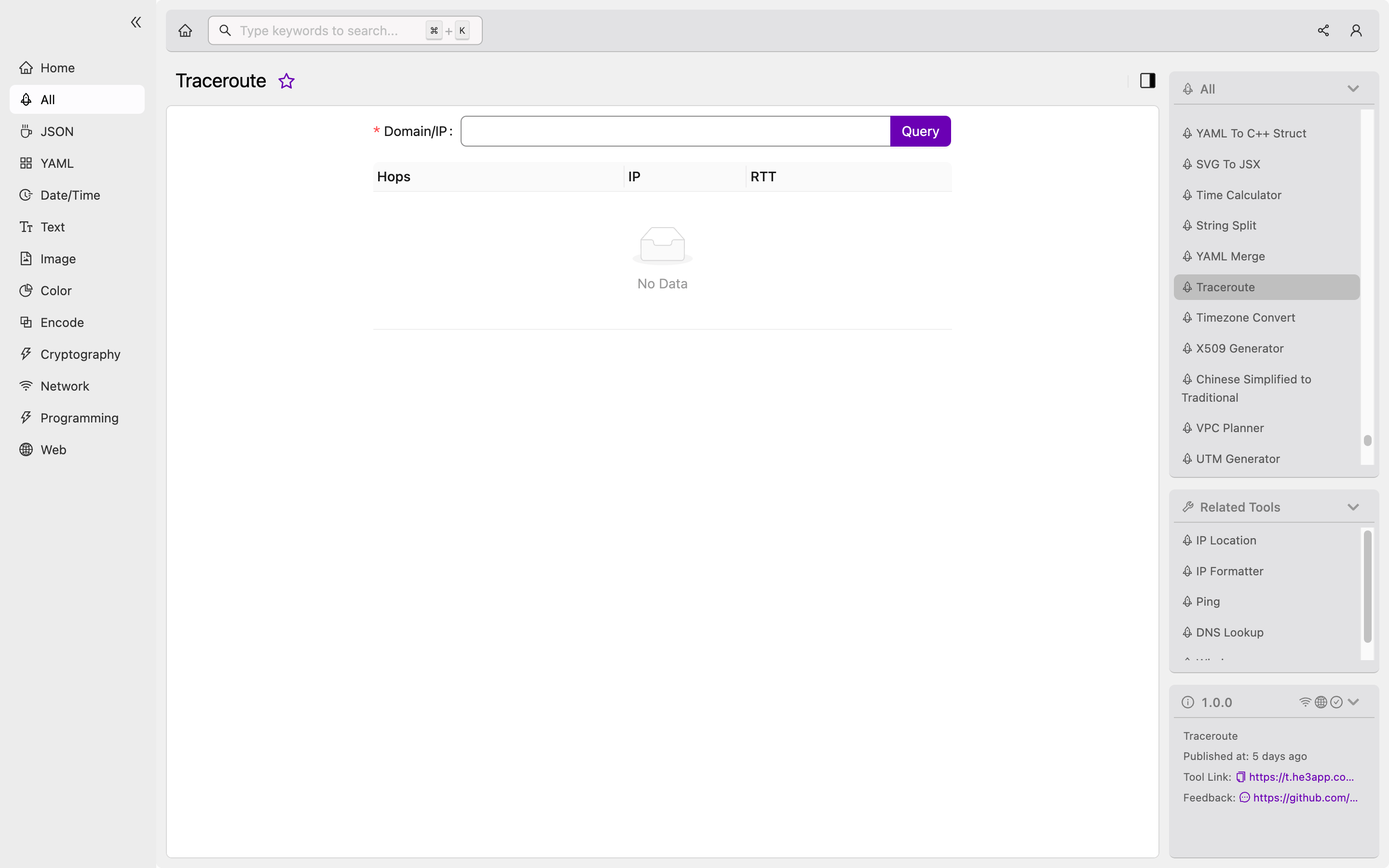1389x868 pixels.
Task: Click the share icon in the toolbar
Action: point(1323,30)
